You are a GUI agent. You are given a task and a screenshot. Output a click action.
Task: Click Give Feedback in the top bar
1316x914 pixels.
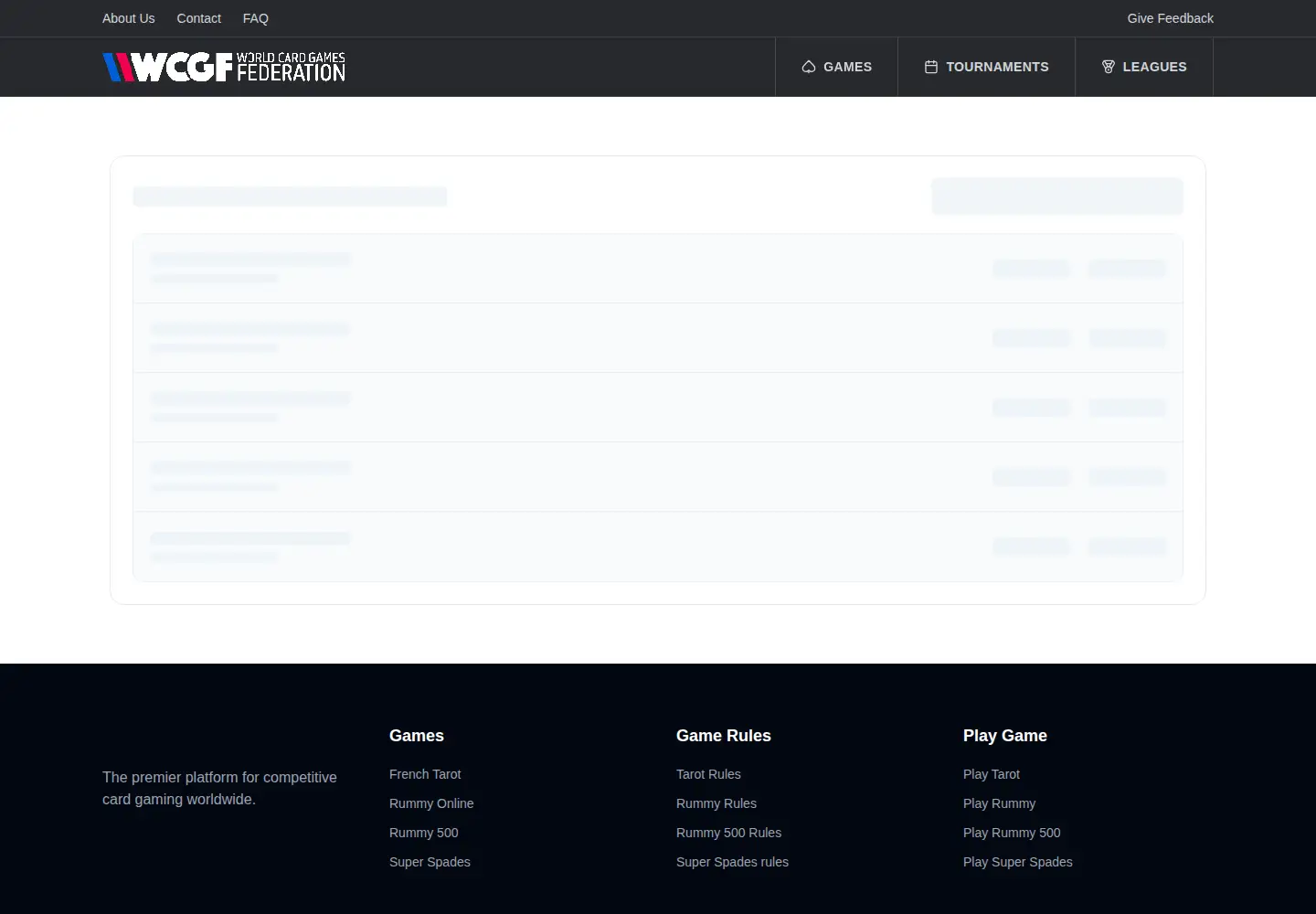pos(1170,18)
